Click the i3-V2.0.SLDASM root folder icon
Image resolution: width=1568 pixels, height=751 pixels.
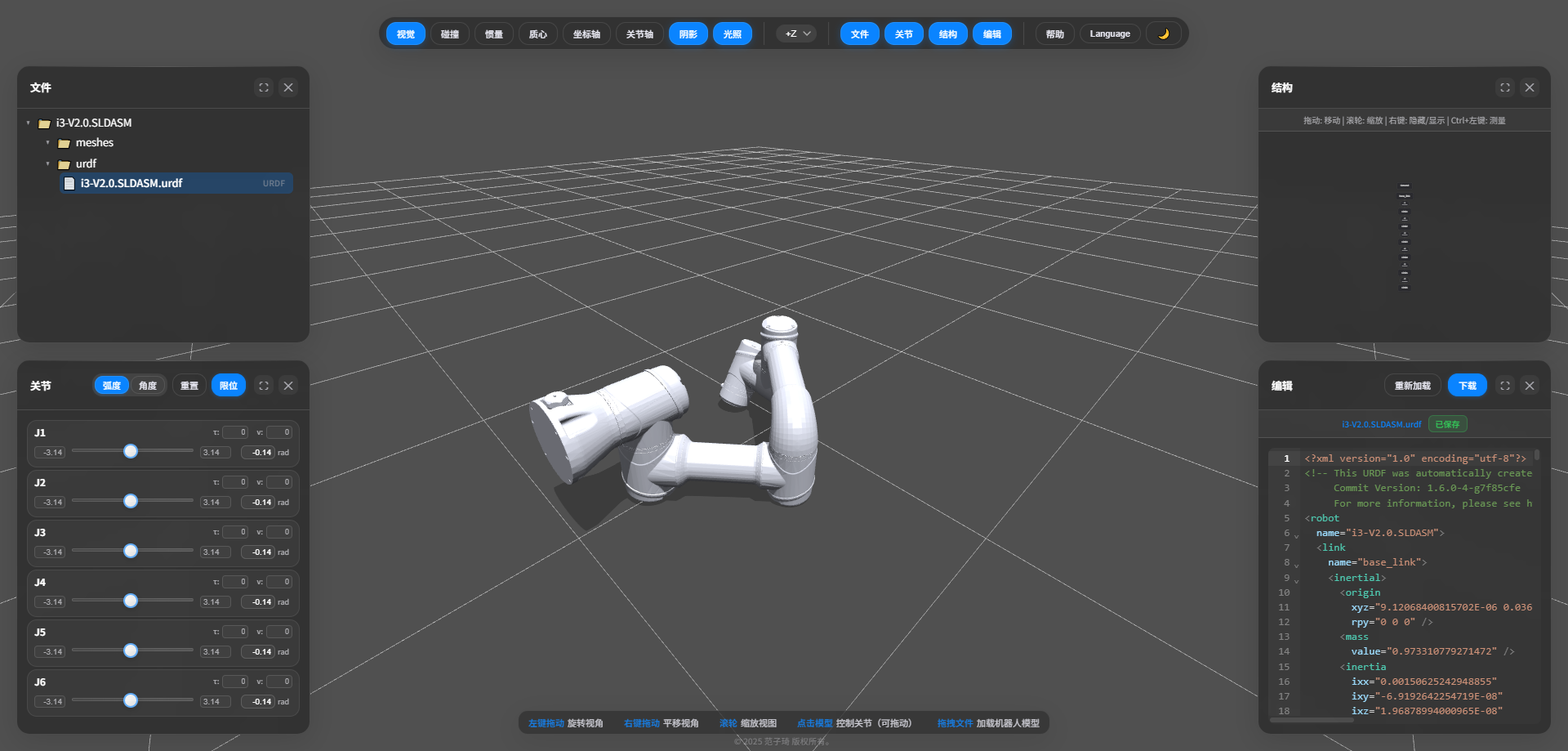(x=44, y=123)
